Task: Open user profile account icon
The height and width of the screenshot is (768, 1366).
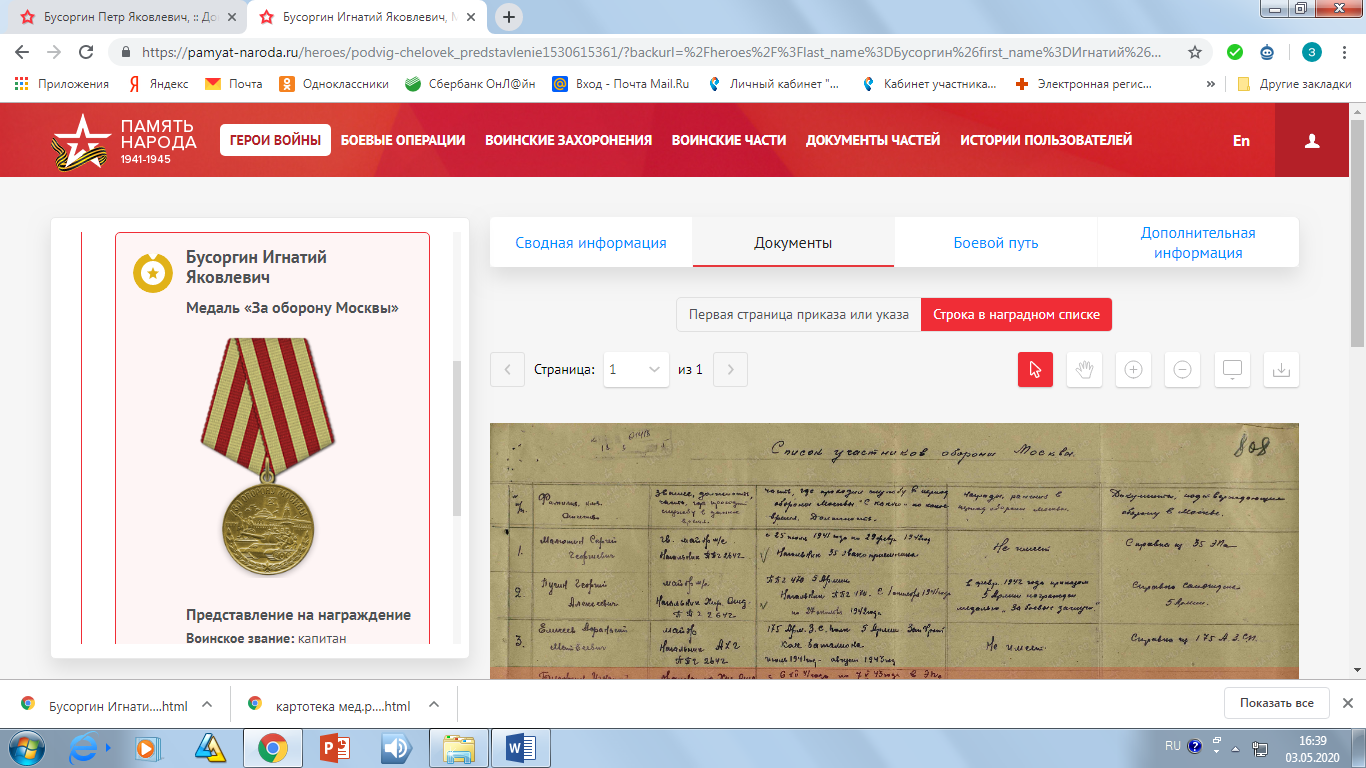Action: pyautogui.click(x=1312, y=141)
